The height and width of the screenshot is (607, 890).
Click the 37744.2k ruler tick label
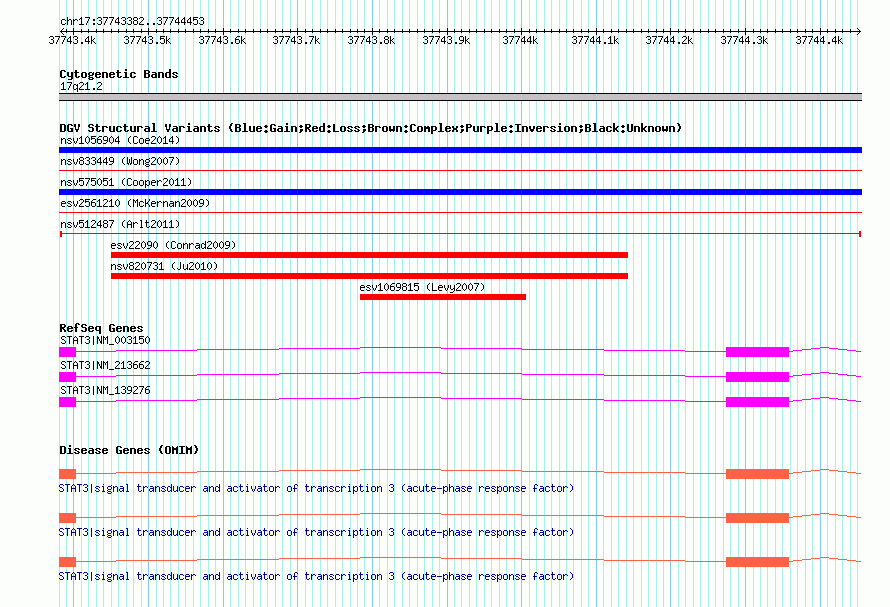pos(670,40)
